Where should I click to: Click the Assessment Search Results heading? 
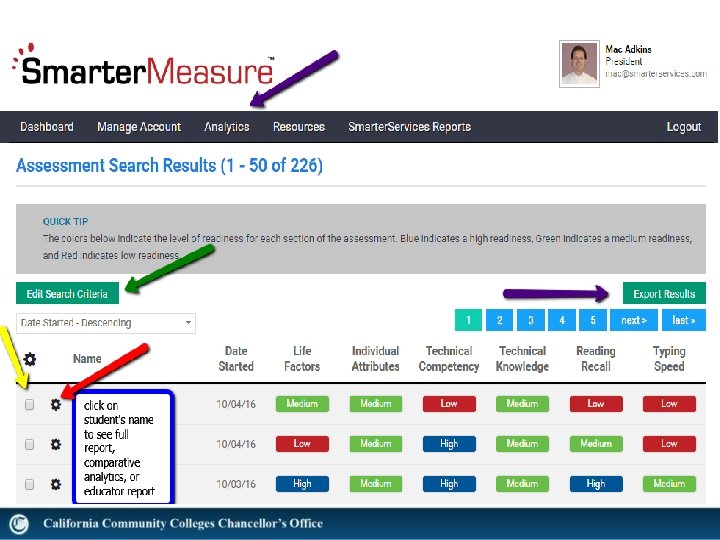pos(169,165)
